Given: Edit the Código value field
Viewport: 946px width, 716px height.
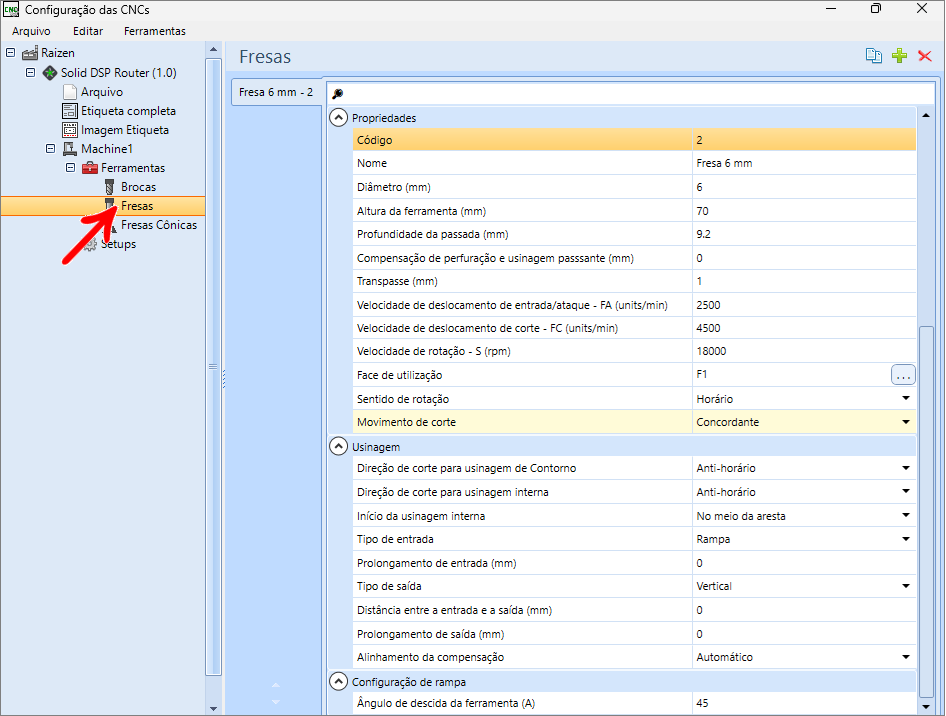Looking at the screenshot, I should [804, 140].
